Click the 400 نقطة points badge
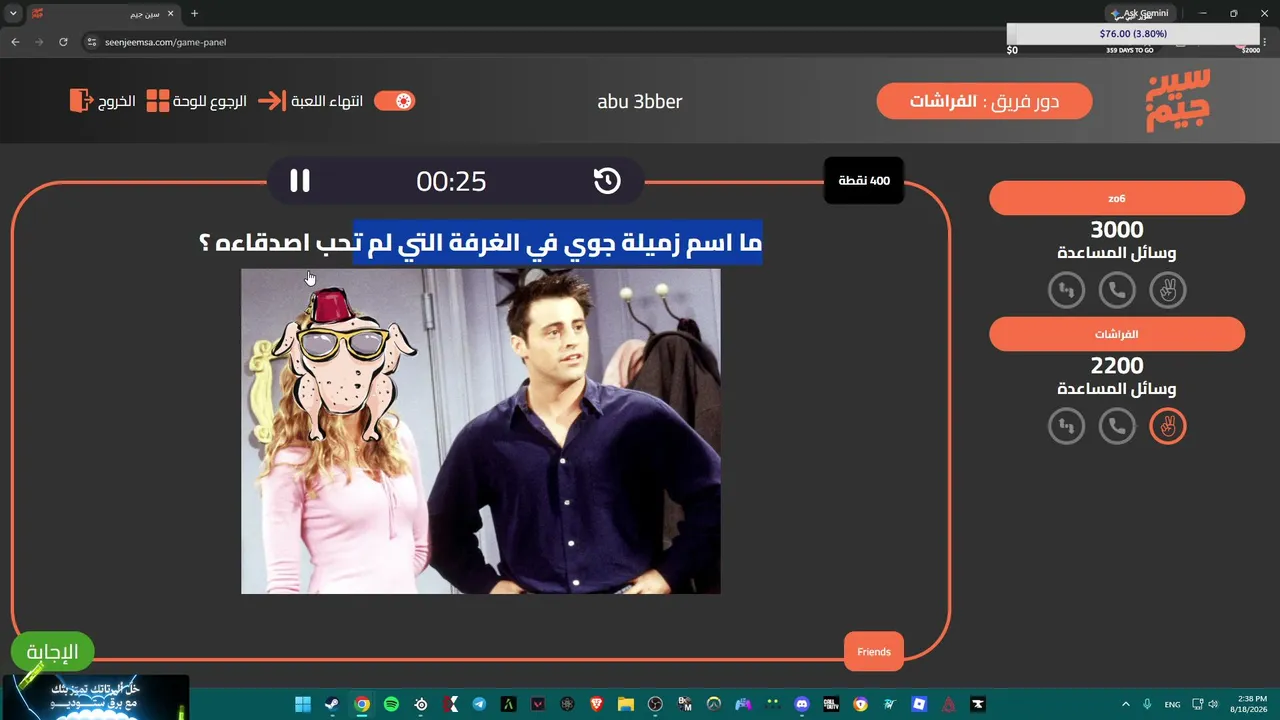Viewport: 1280px width, 720px height. click(x=864, y=181)
